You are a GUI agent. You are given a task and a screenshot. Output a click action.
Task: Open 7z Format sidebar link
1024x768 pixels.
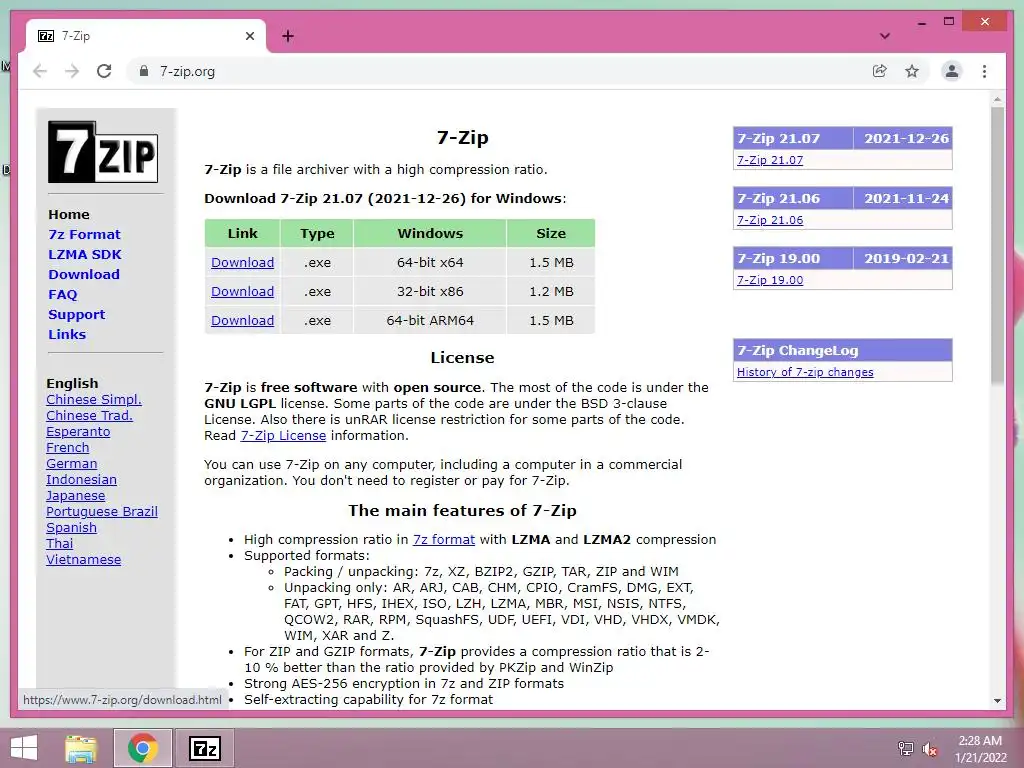pos(84,234)
